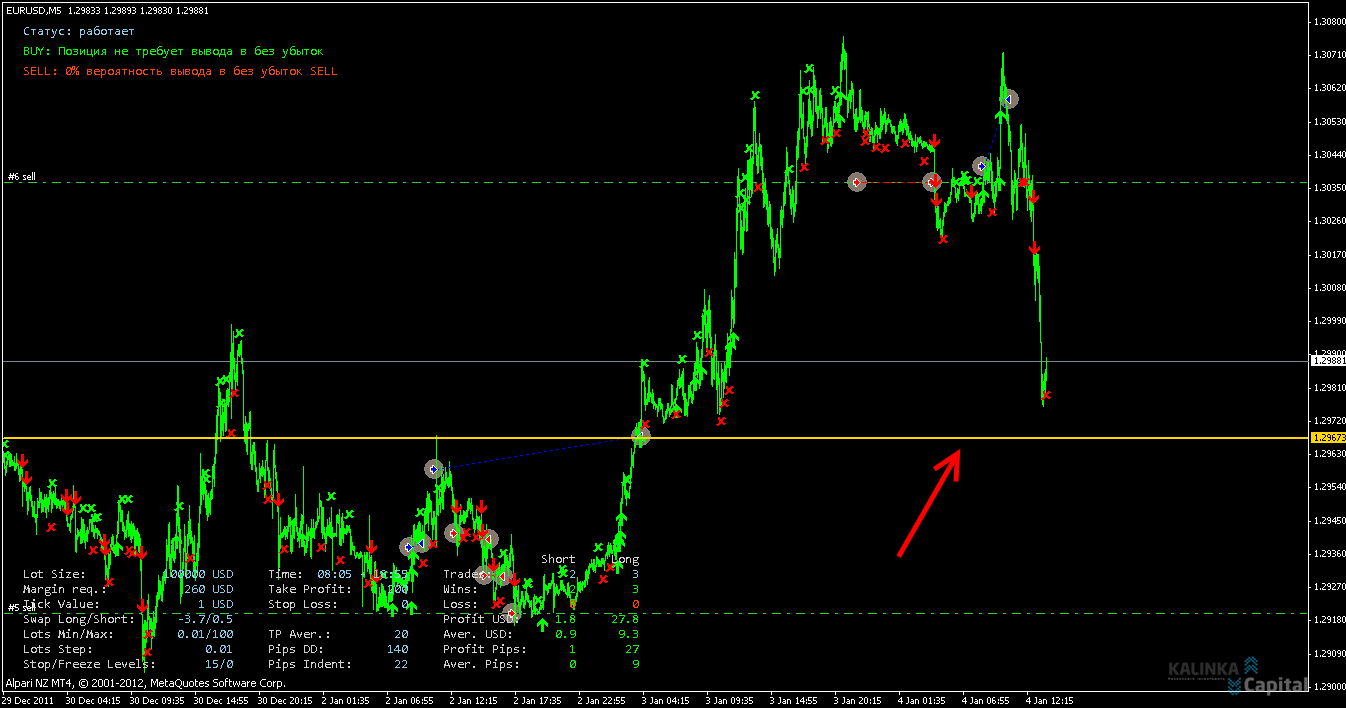Viewport: 1346px width, 708px height.
Task: Click the red X marker below the last candle
Action: 1047,396
